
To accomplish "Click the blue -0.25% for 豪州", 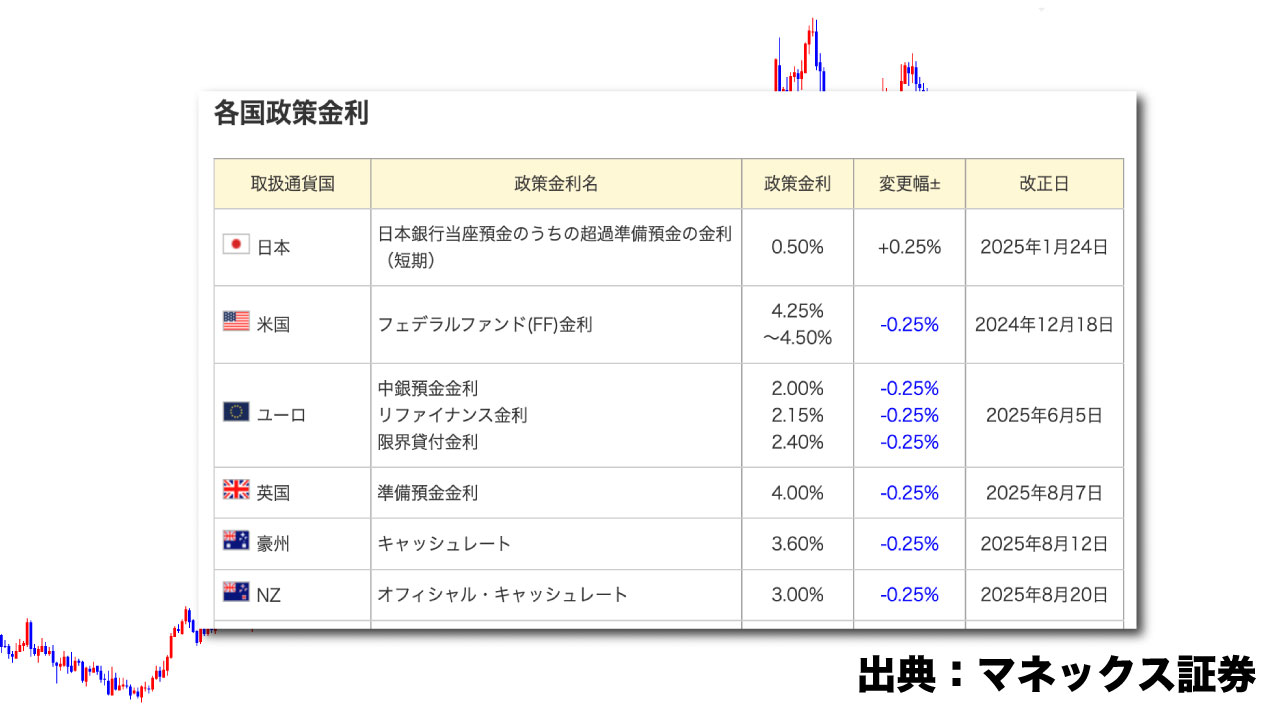I will pyautogui.click(x=909, y=544).
